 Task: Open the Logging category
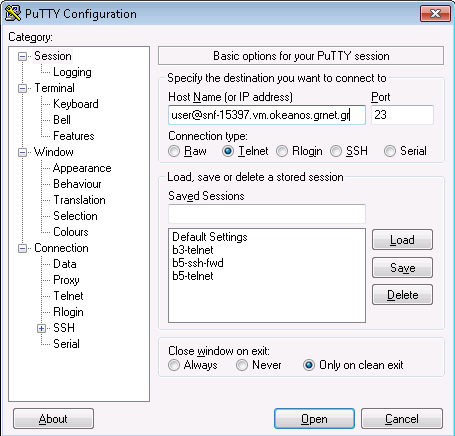[x=72, y=72]
